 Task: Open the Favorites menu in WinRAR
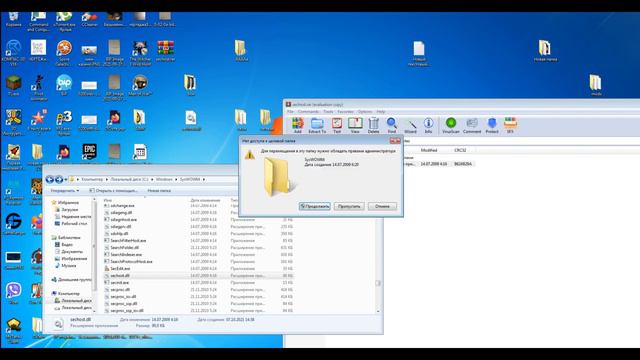pos(345,111)
